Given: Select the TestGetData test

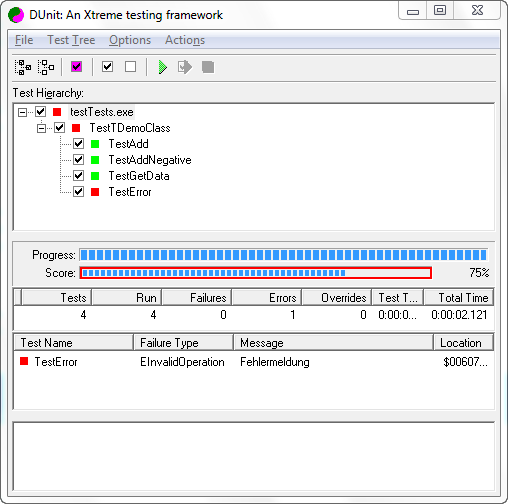Looking at the screenshot, I should 139,176.
